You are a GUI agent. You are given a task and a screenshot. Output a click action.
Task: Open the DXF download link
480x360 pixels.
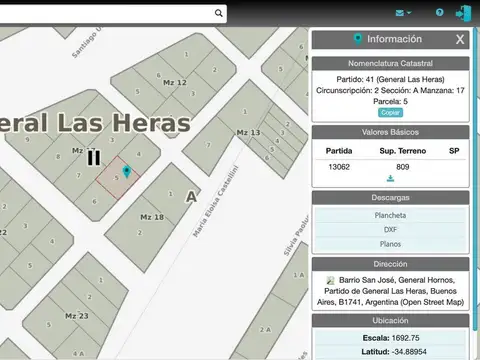(390, 230)
